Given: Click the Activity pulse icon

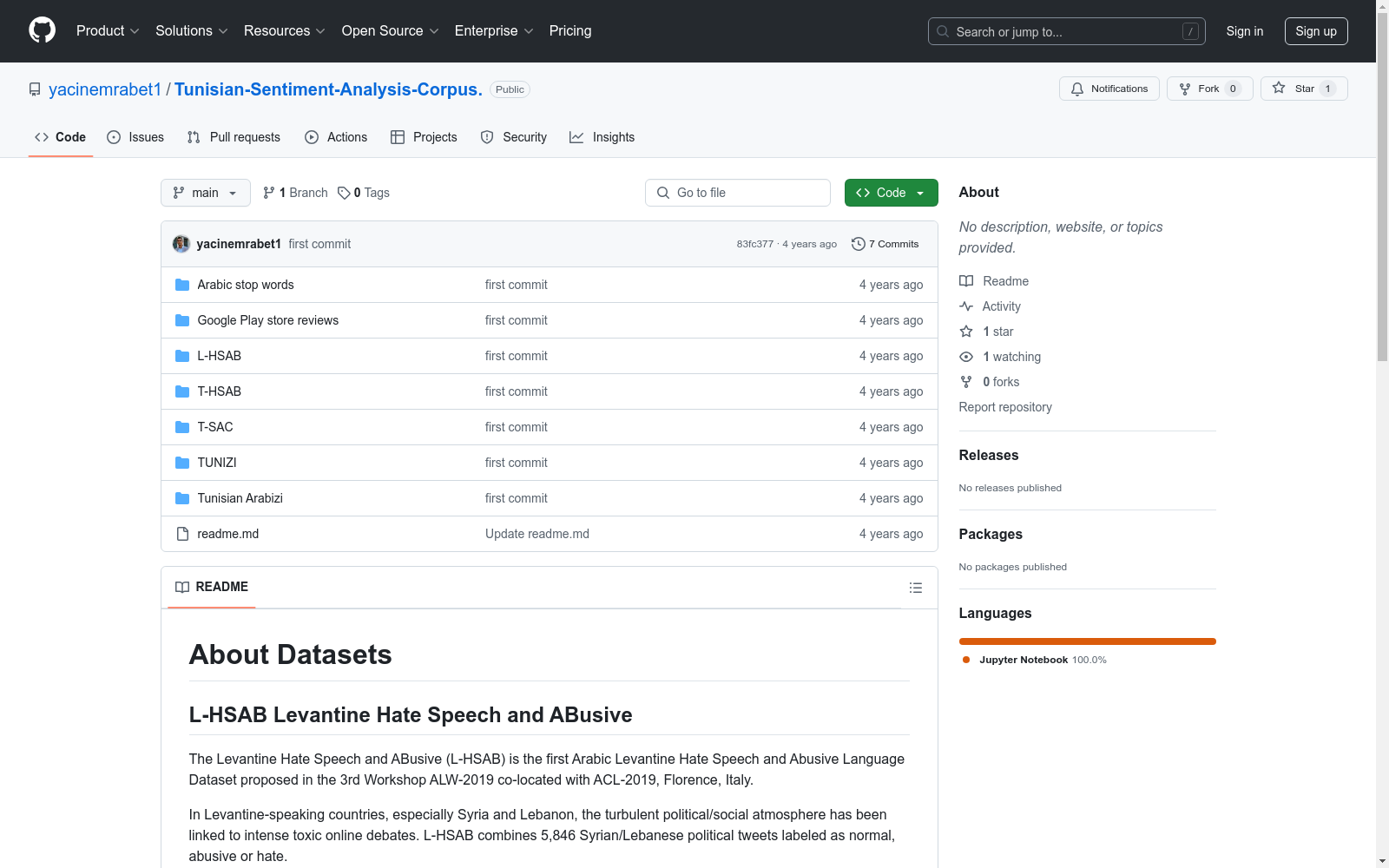Looking at the screenshot, I should coord(966,306).
